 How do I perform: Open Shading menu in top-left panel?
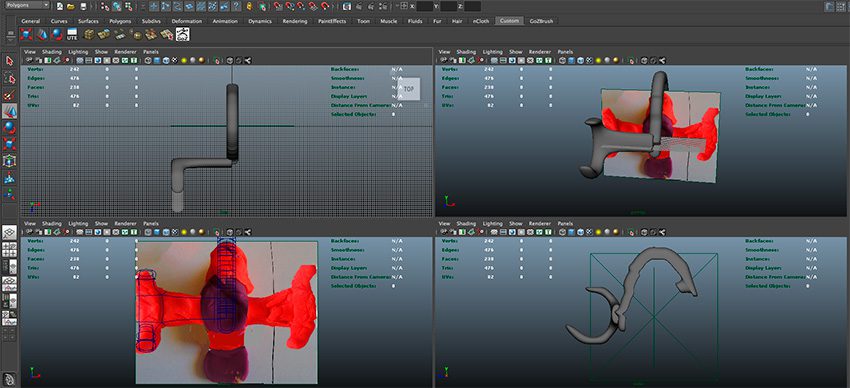[52, 52]
